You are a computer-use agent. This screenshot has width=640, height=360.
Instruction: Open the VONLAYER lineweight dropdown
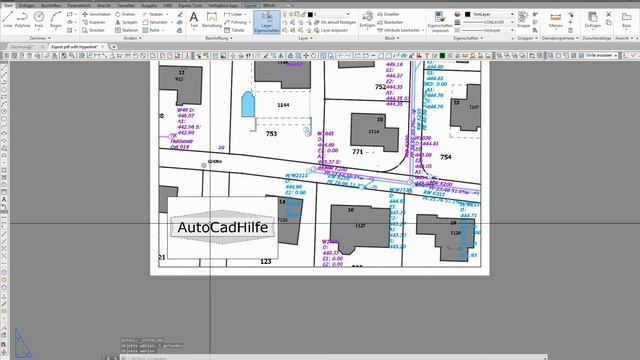512,22
